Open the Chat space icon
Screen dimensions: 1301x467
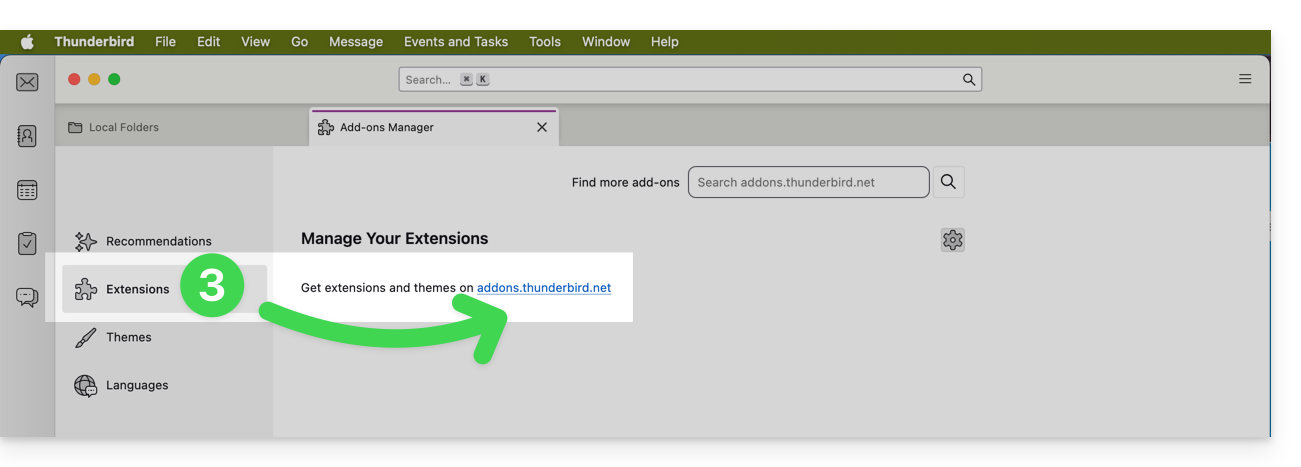tap(27, 297)
